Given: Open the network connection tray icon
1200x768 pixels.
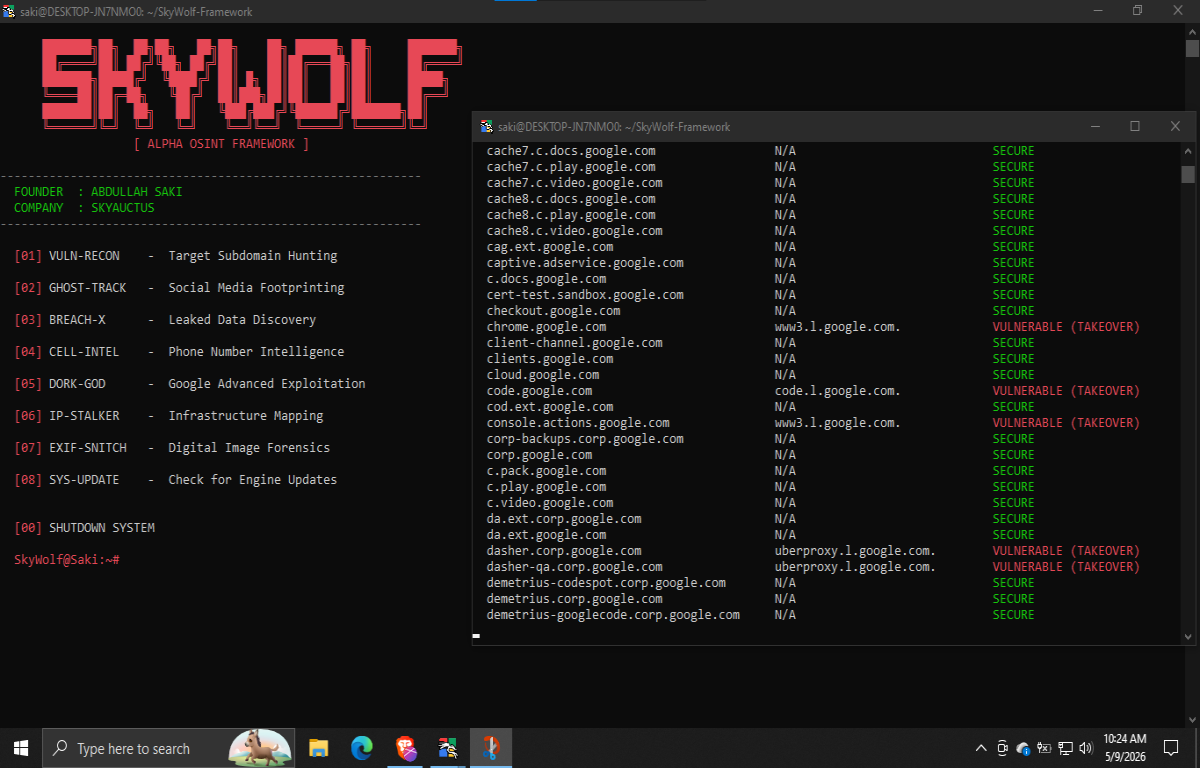Looking at the screenshot, I should (1066, 748).
